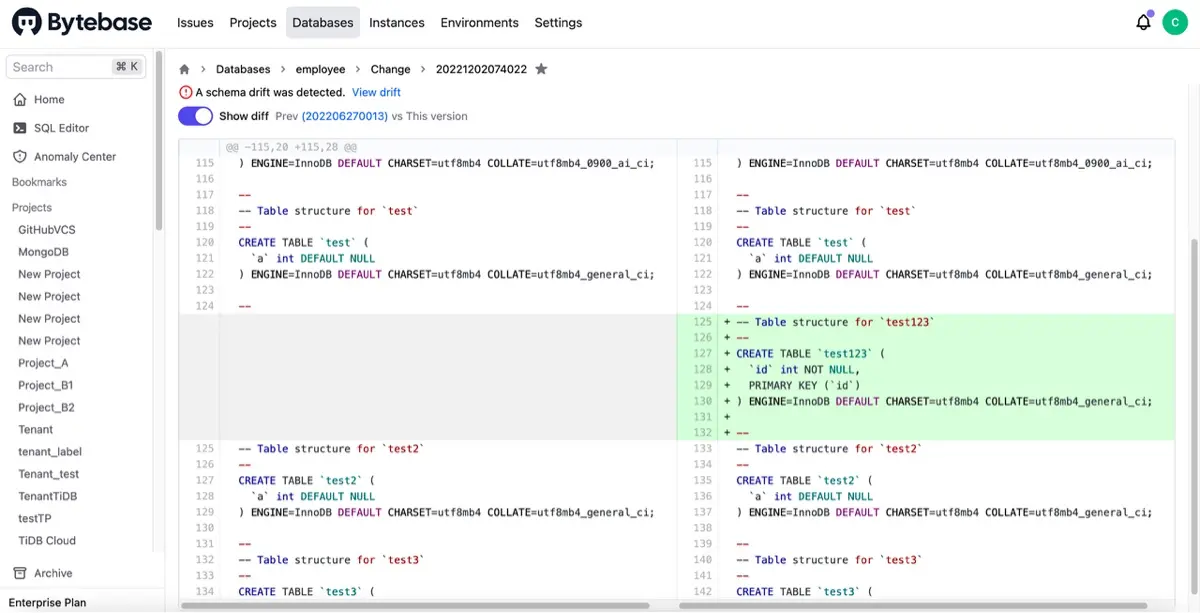Switch to the Issues tab
This screenshot has height=613, width=1200.
coord(195,22)
